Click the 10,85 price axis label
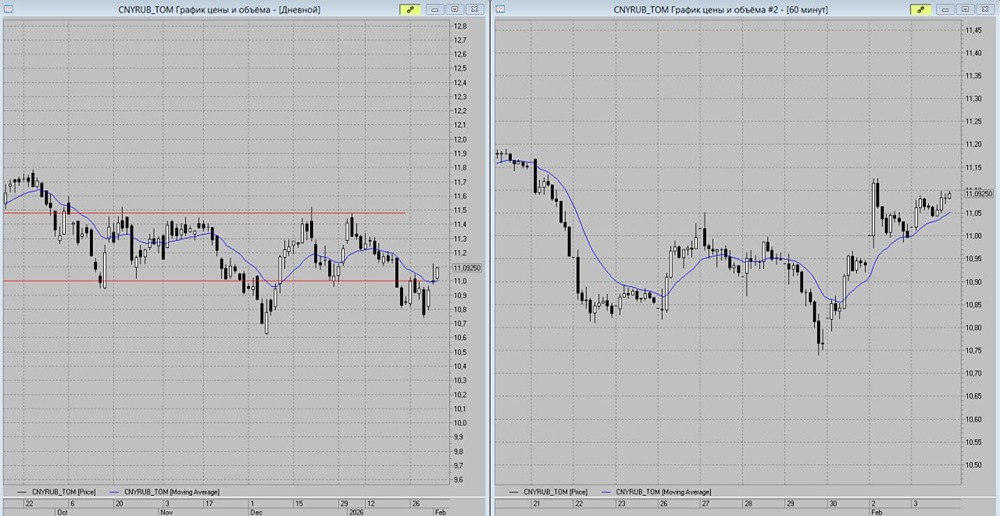 point(974,305)
